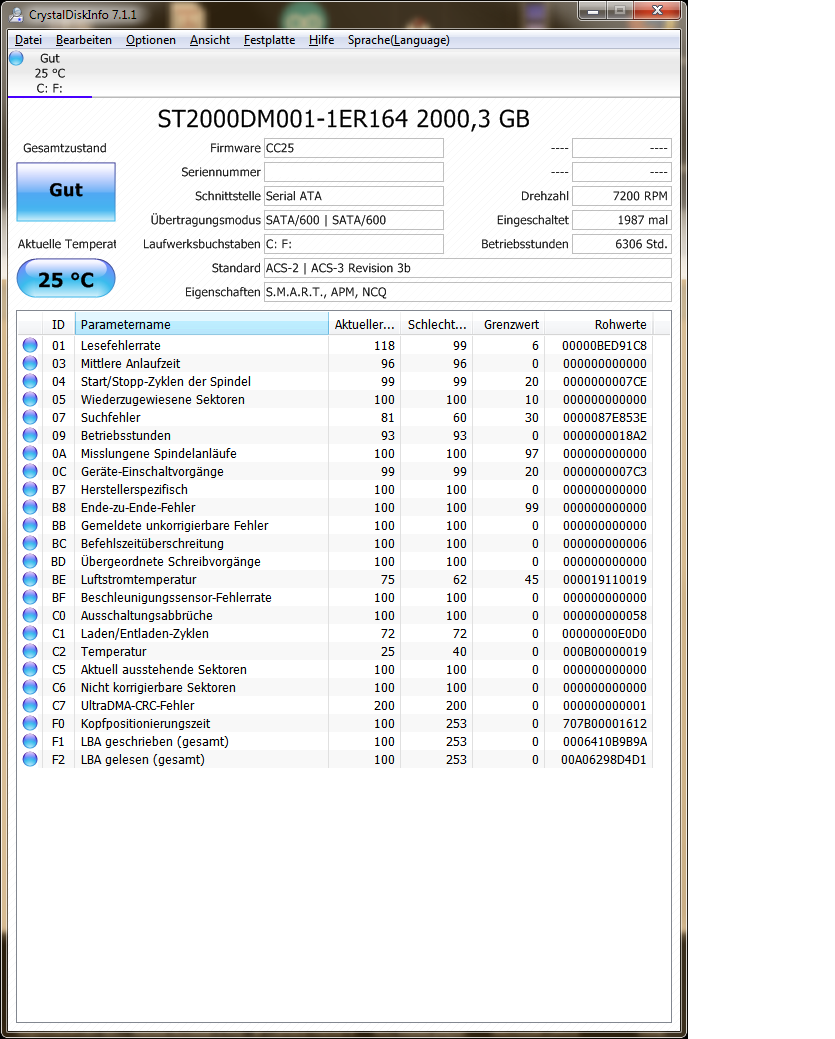Click the Drehzahl field 7200 RPM
The height and width of the screenshot is (1039, 835).
[622, 196]
